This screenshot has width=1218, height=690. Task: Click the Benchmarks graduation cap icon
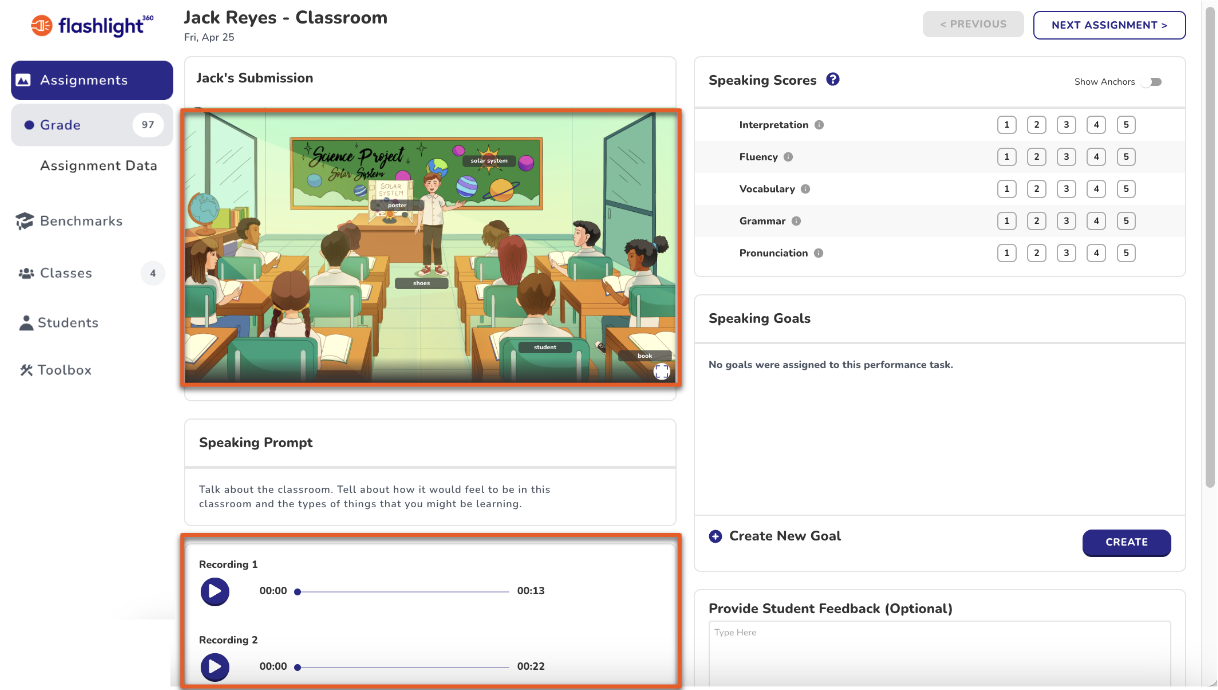25,221
